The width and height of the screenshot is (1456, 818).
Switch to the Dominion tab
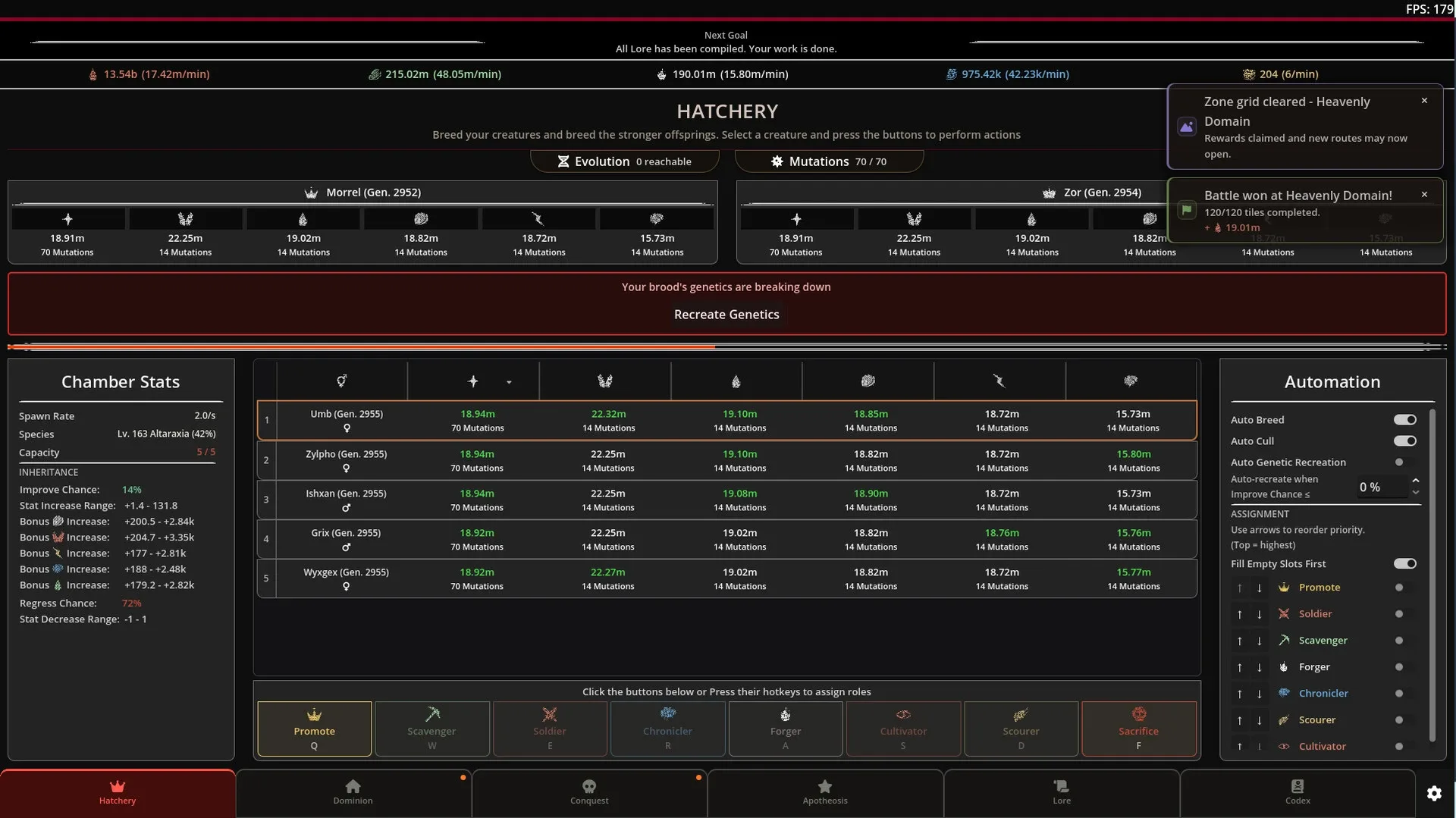pyautogui.click(x=353, y=793)
